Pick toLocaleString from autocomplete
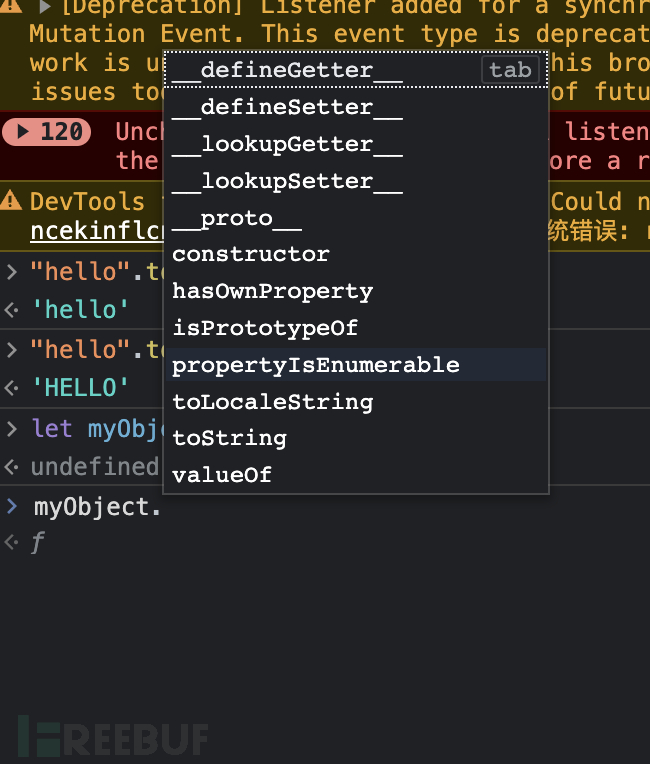The image size is (650, 764). click(272, 402)
